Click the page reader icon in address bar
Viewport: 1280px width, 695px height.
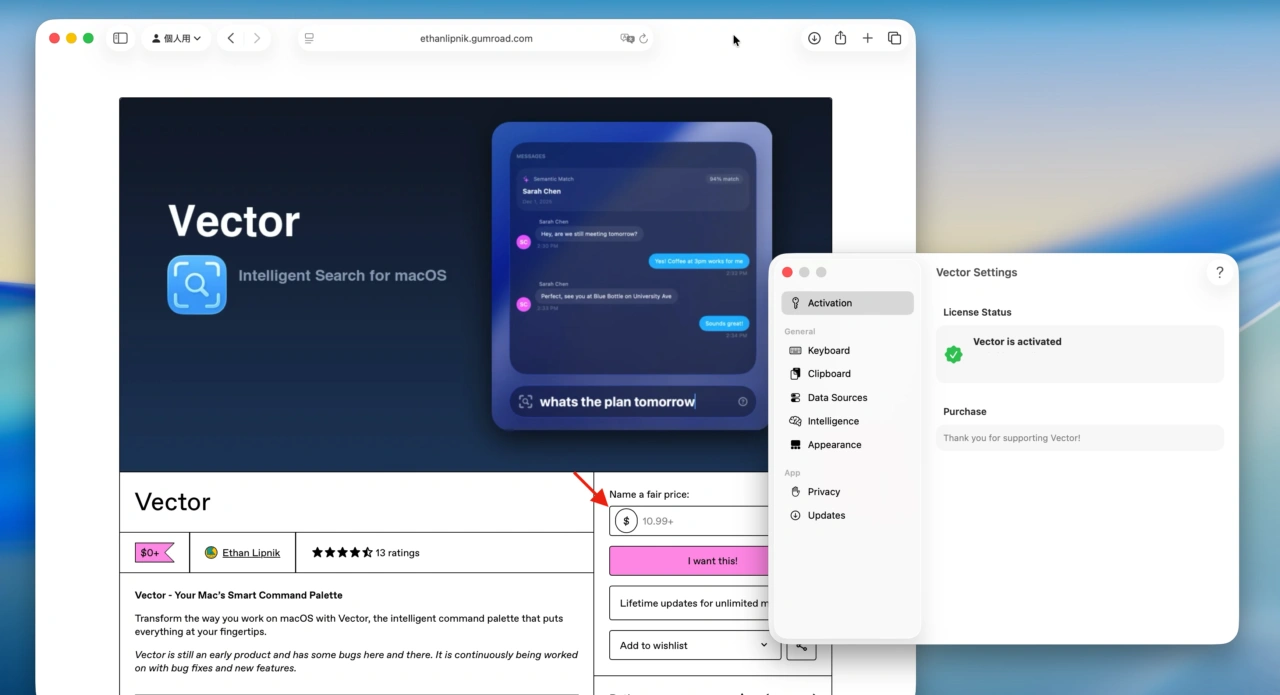pyautogui.click(x=309, y=38)
